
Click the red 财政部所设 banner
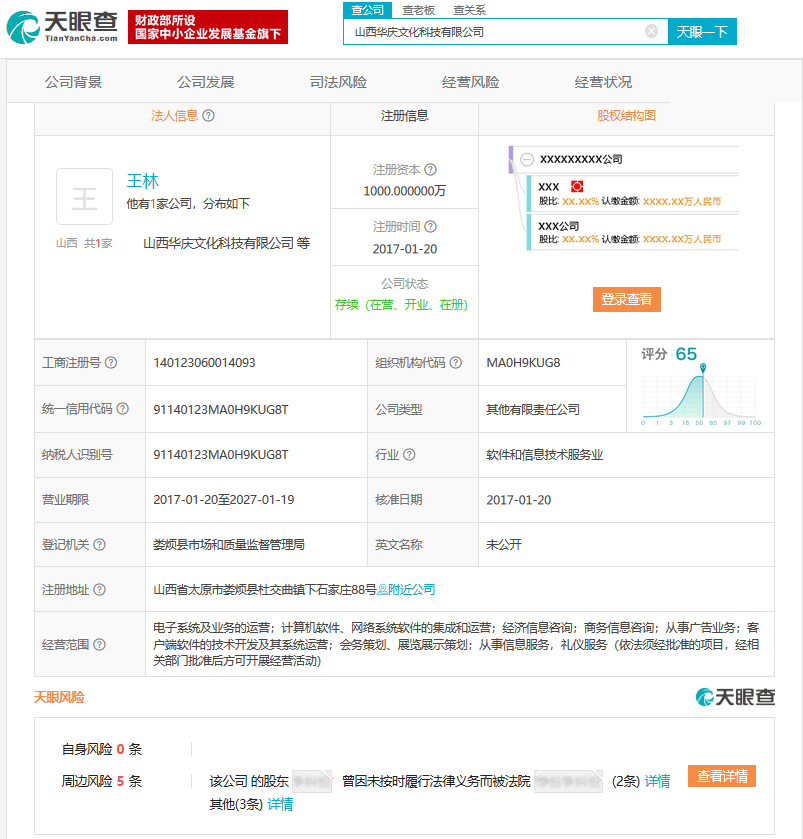(208, 27)
